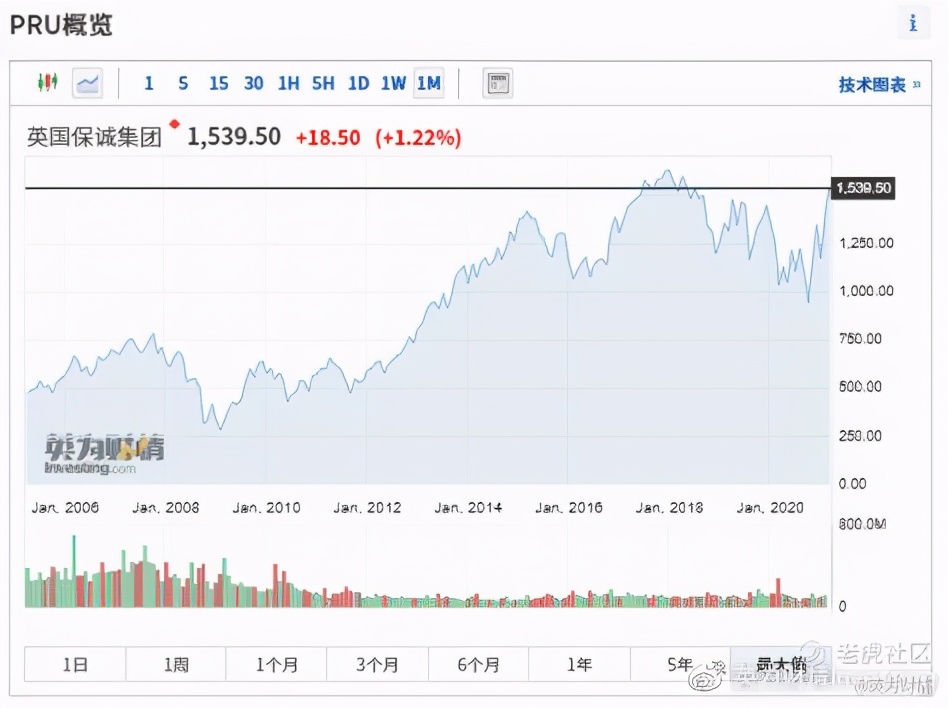Set chart interval to 1 minute
Viewport: 948px width, 708px height.
coord(149,83)
